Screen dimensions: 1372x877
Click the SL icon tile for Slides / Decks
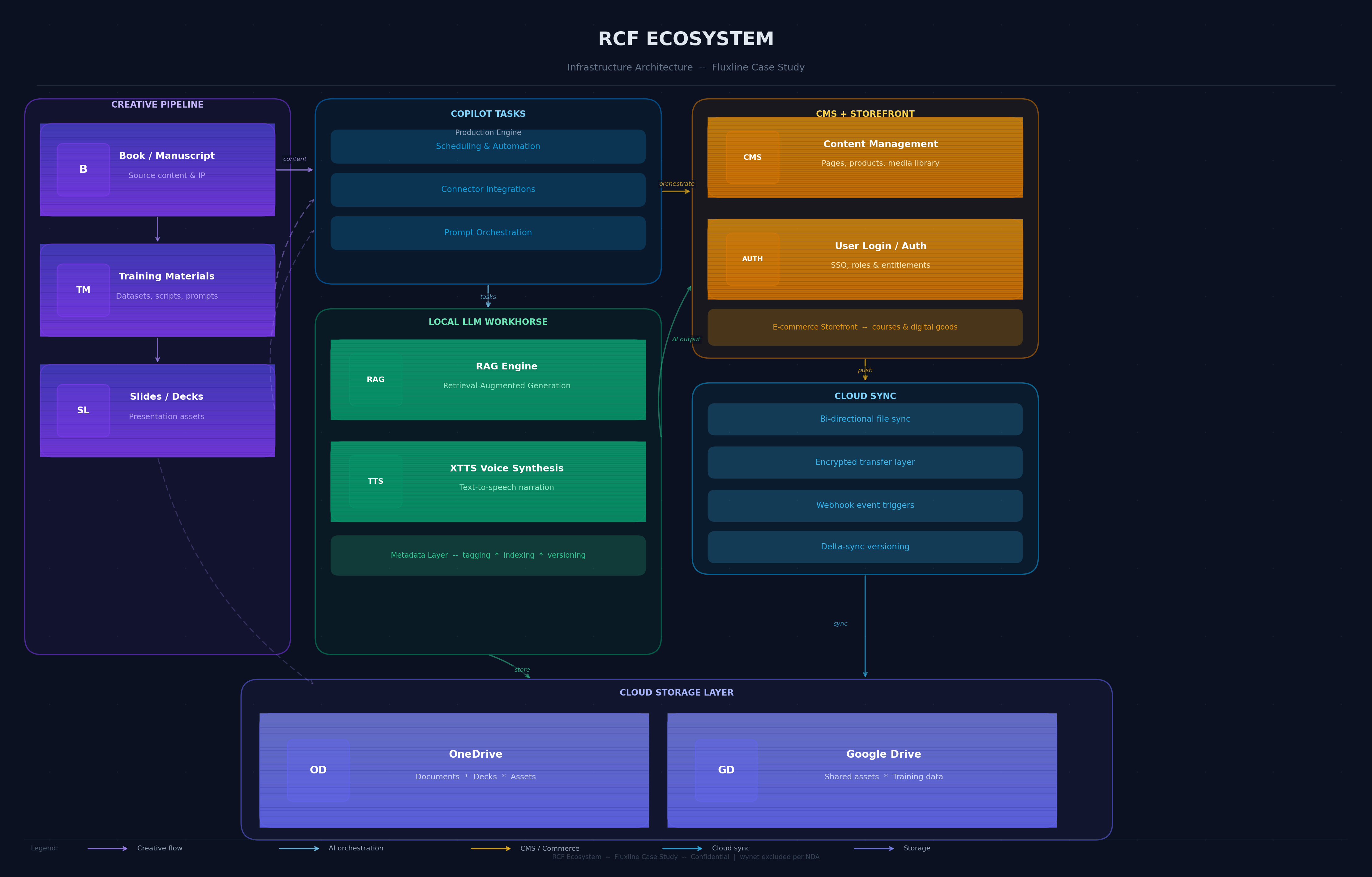point(83,411)
